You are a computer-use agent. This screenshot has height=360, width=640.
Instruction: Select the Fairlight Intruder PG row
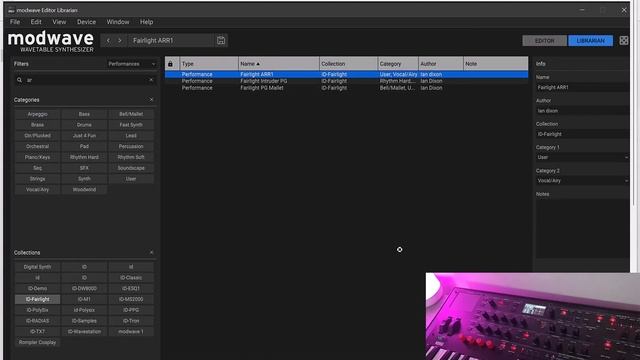click(x=346, y=81)
